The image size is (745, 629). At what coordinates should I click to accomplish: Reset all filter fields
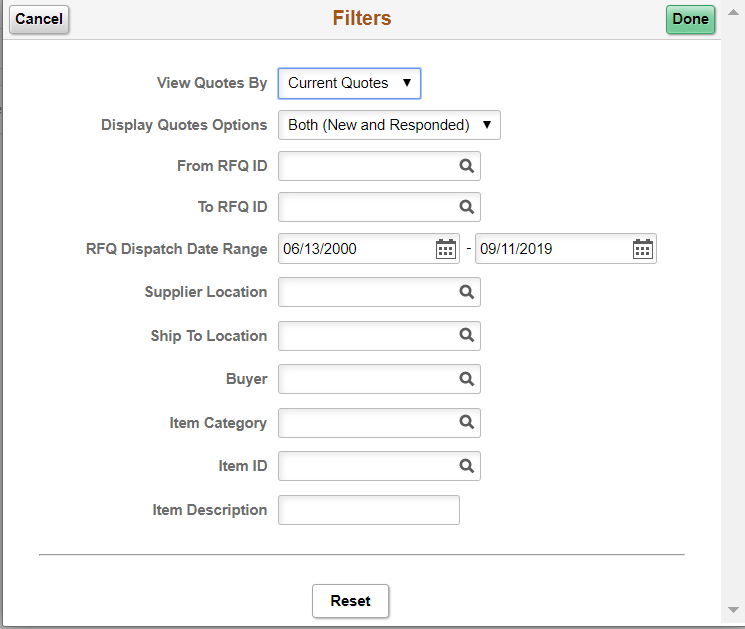coord(350,601)
